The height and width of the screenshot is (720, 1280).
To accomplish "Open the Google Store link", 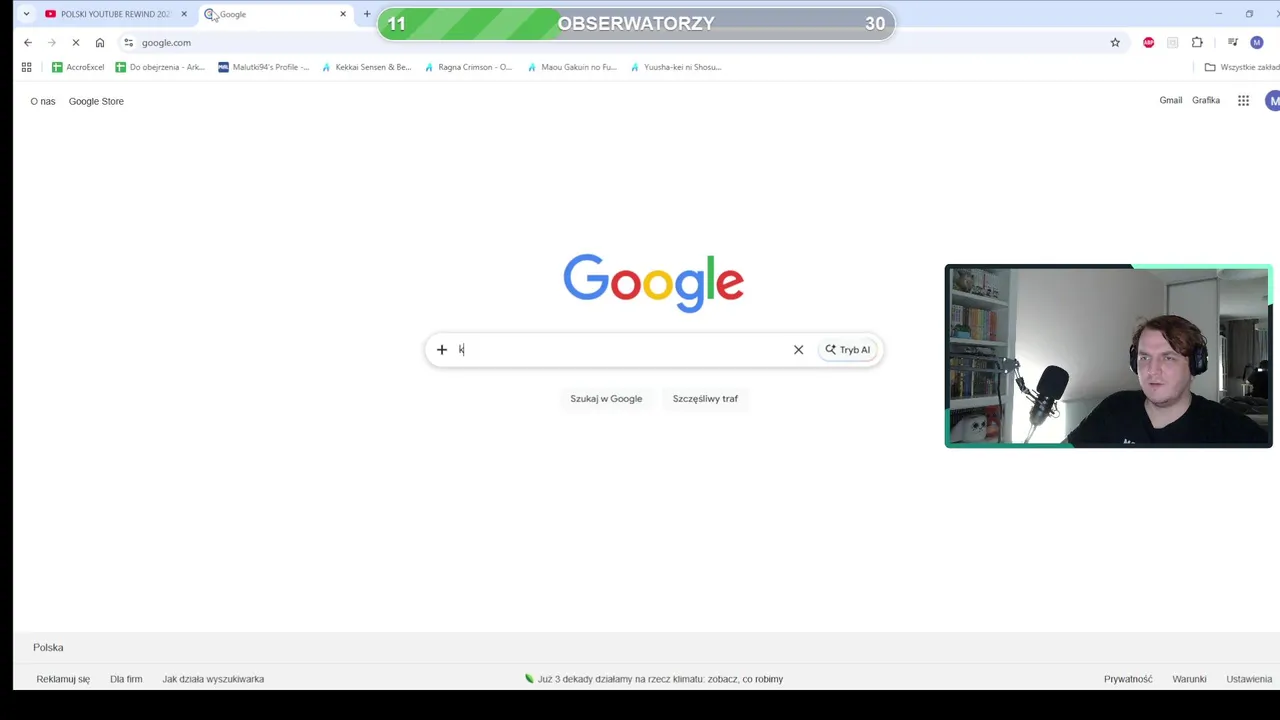I will click(96, 101).
